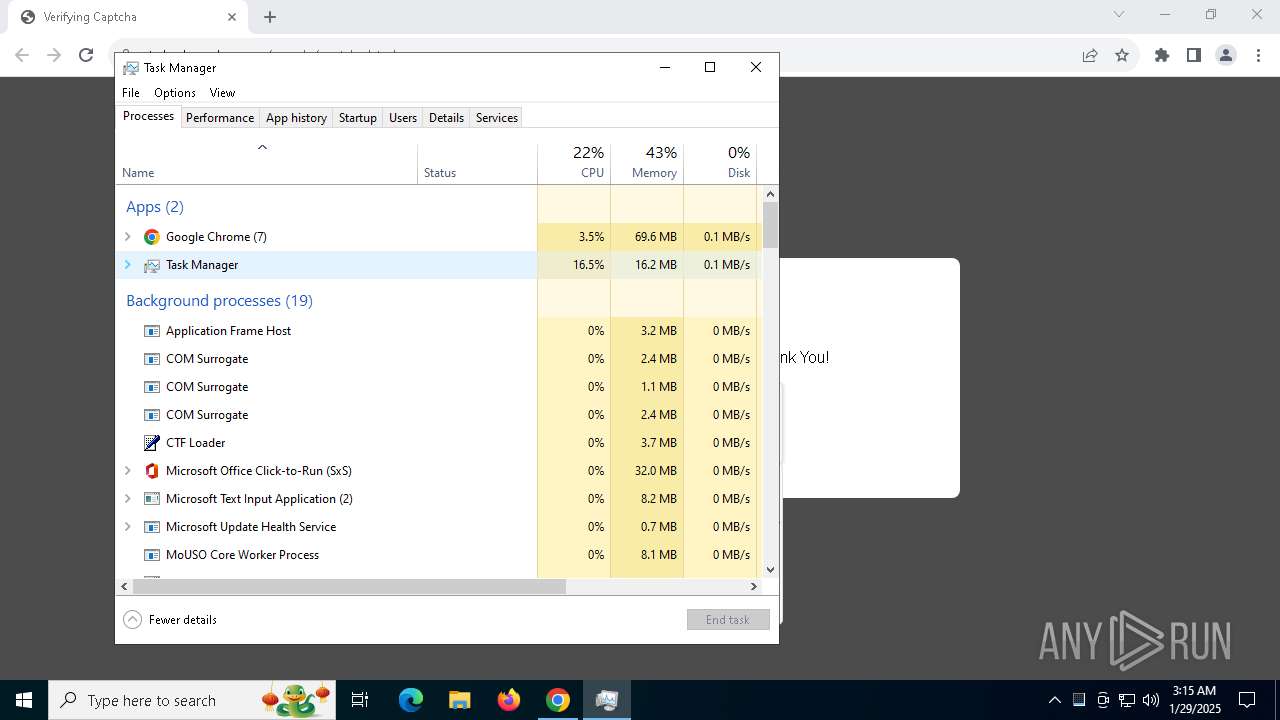Click the MoUSO Core Worker Process icon
The height and width of the screenshot is (720, 1280).
pyautogui.click(x=152, y=555)
